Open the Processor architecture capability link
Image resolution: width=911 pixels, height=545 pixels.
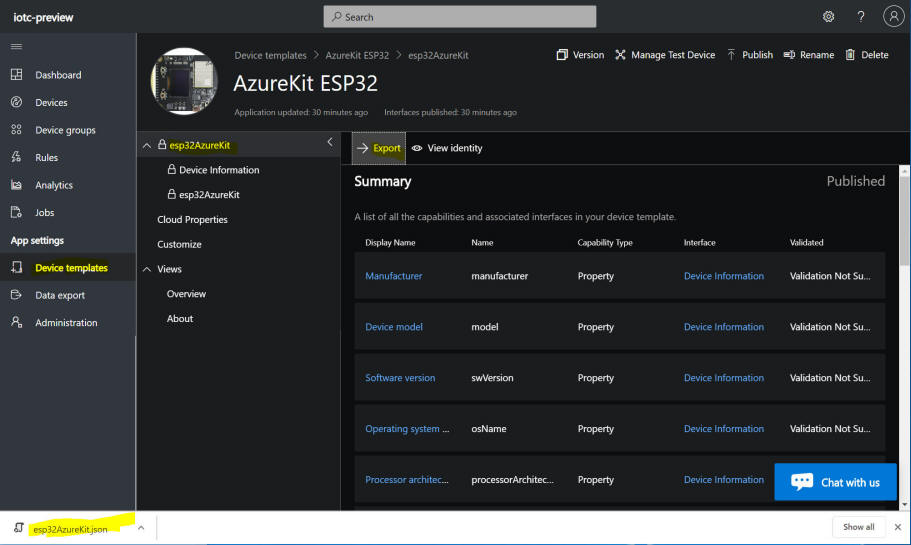407,479
